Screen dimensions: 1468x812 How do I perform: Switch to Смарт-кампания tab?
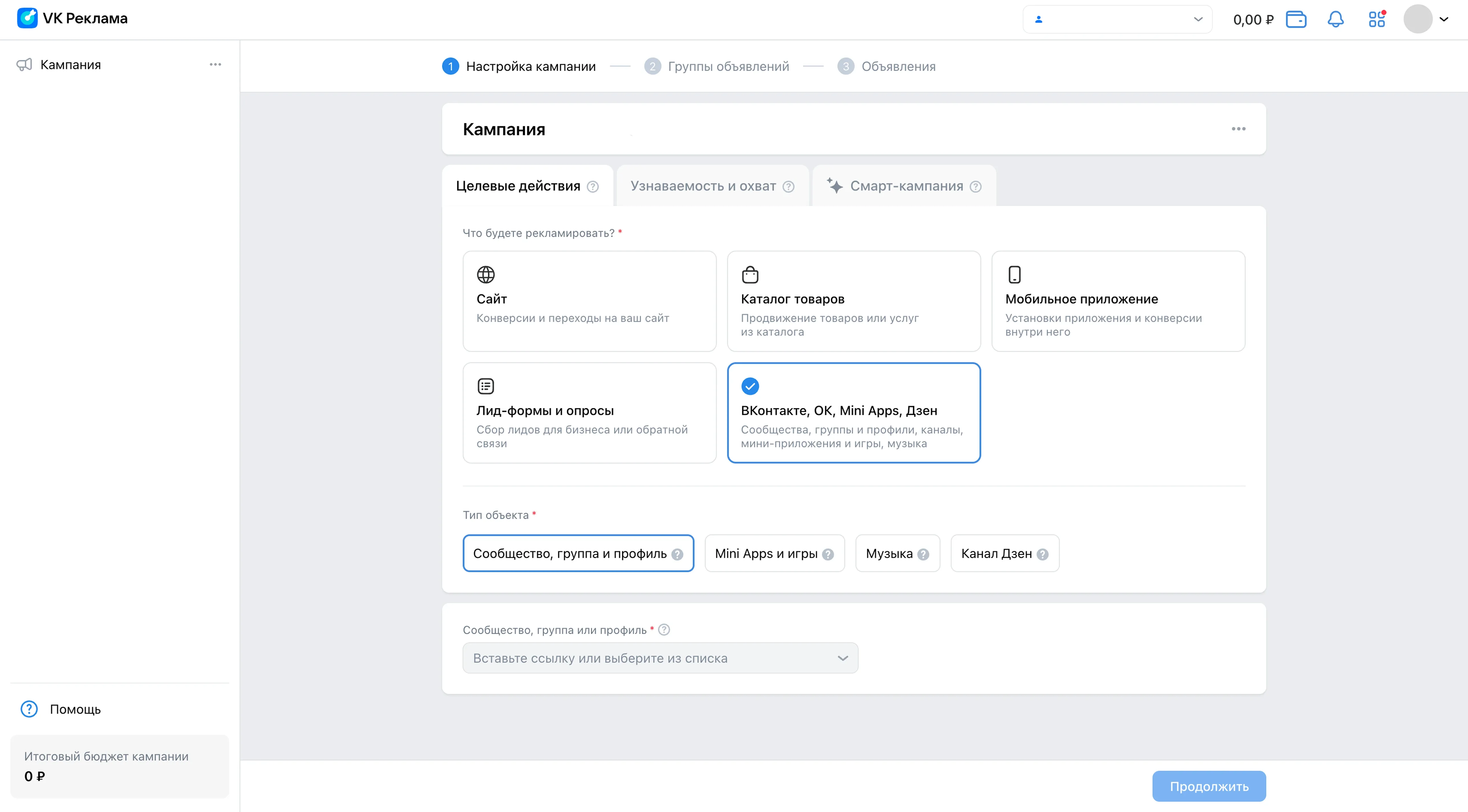(x=906, y=186)
